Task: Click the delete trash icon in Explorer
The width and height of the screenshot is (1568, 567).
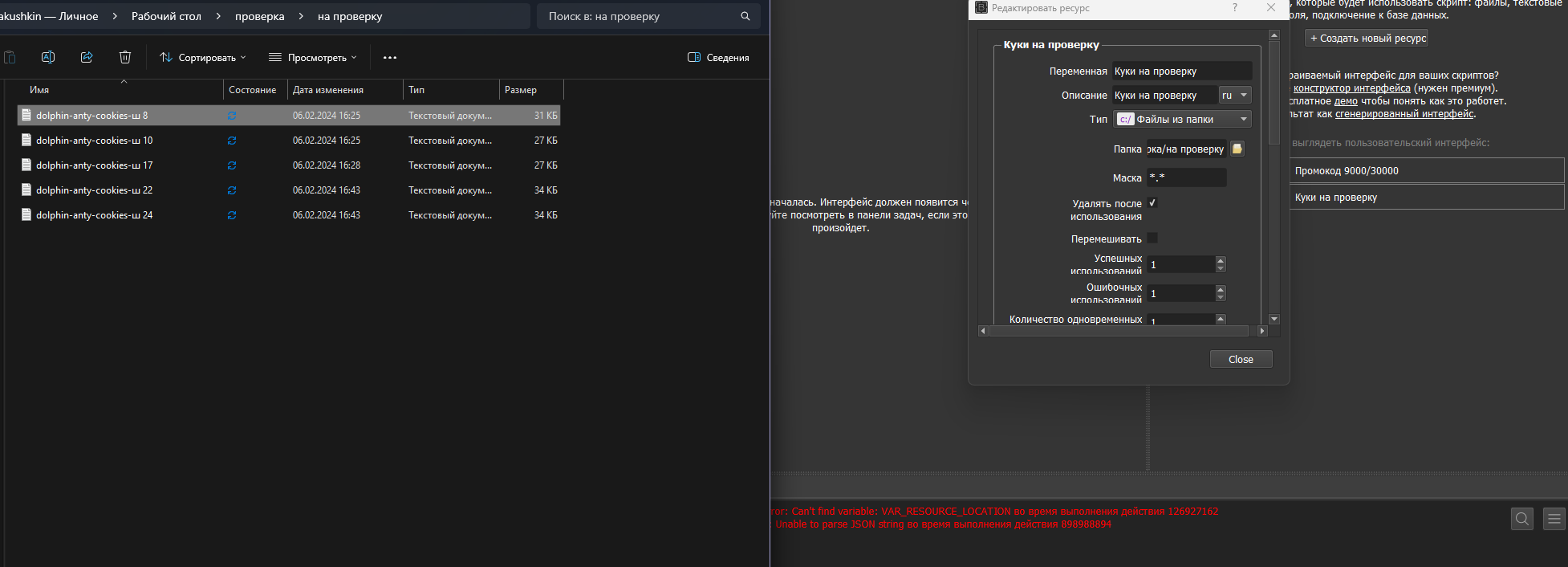Action: coord(125,57)
